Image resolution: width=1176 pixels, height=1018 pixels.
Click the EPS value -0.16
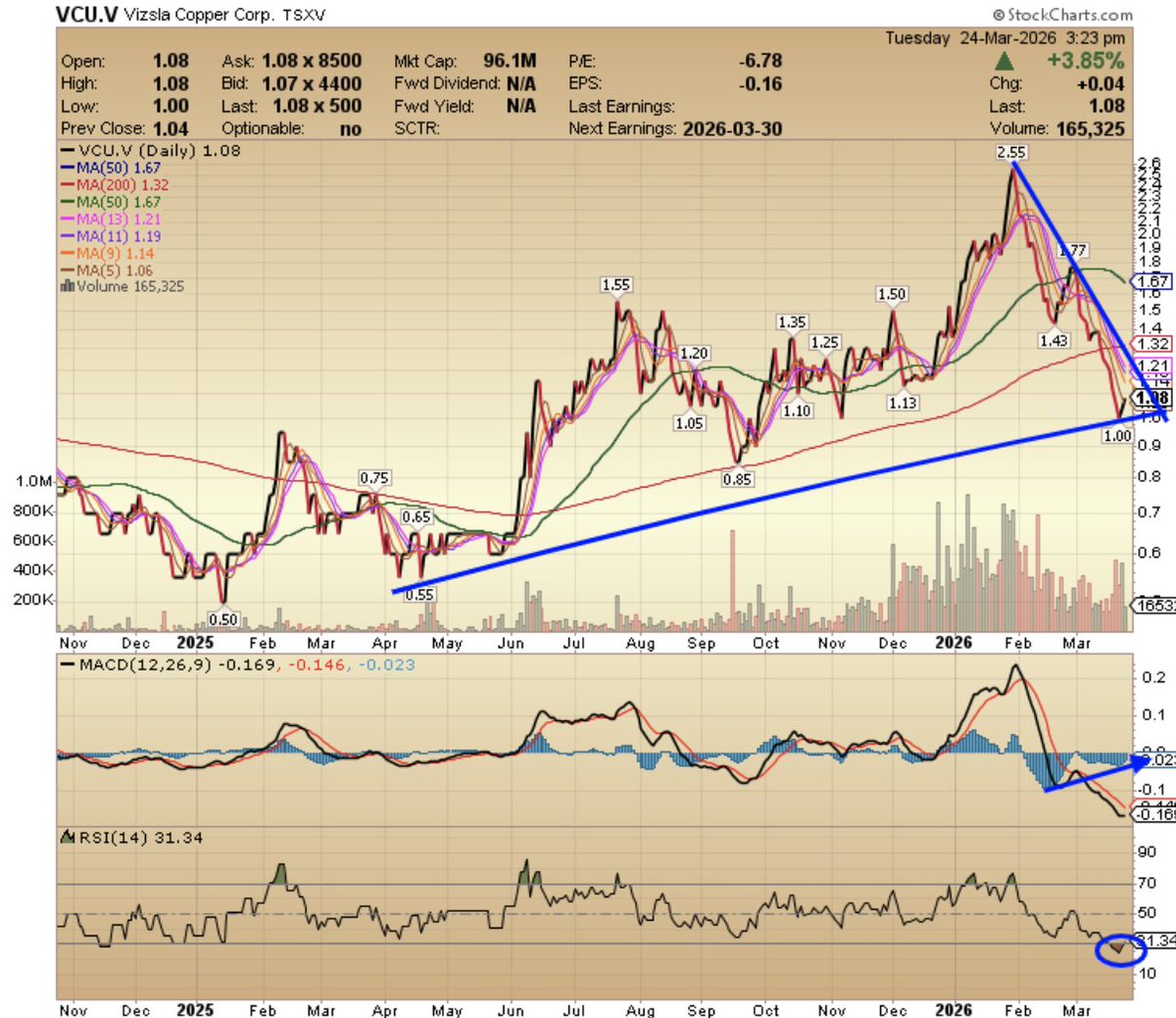[760, 83]
